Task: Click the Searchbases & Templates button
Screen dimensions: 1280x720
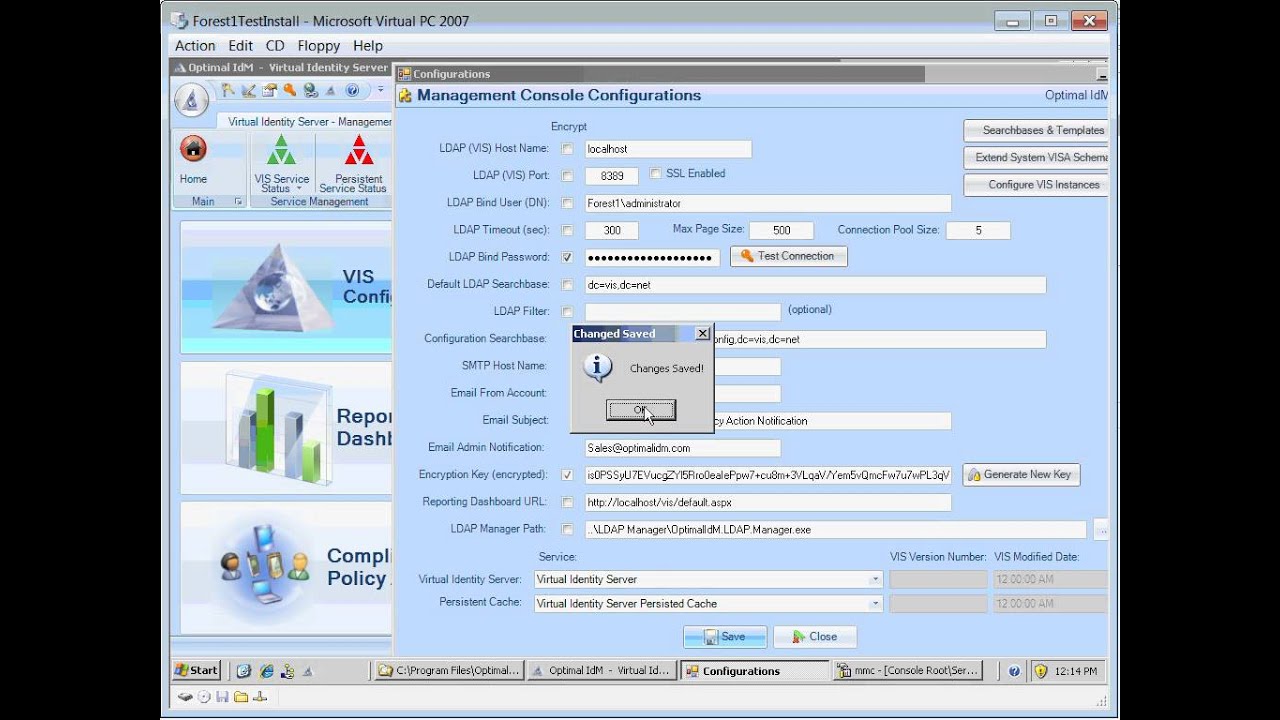Action: pyautogui.click(x=1036, y=130)
